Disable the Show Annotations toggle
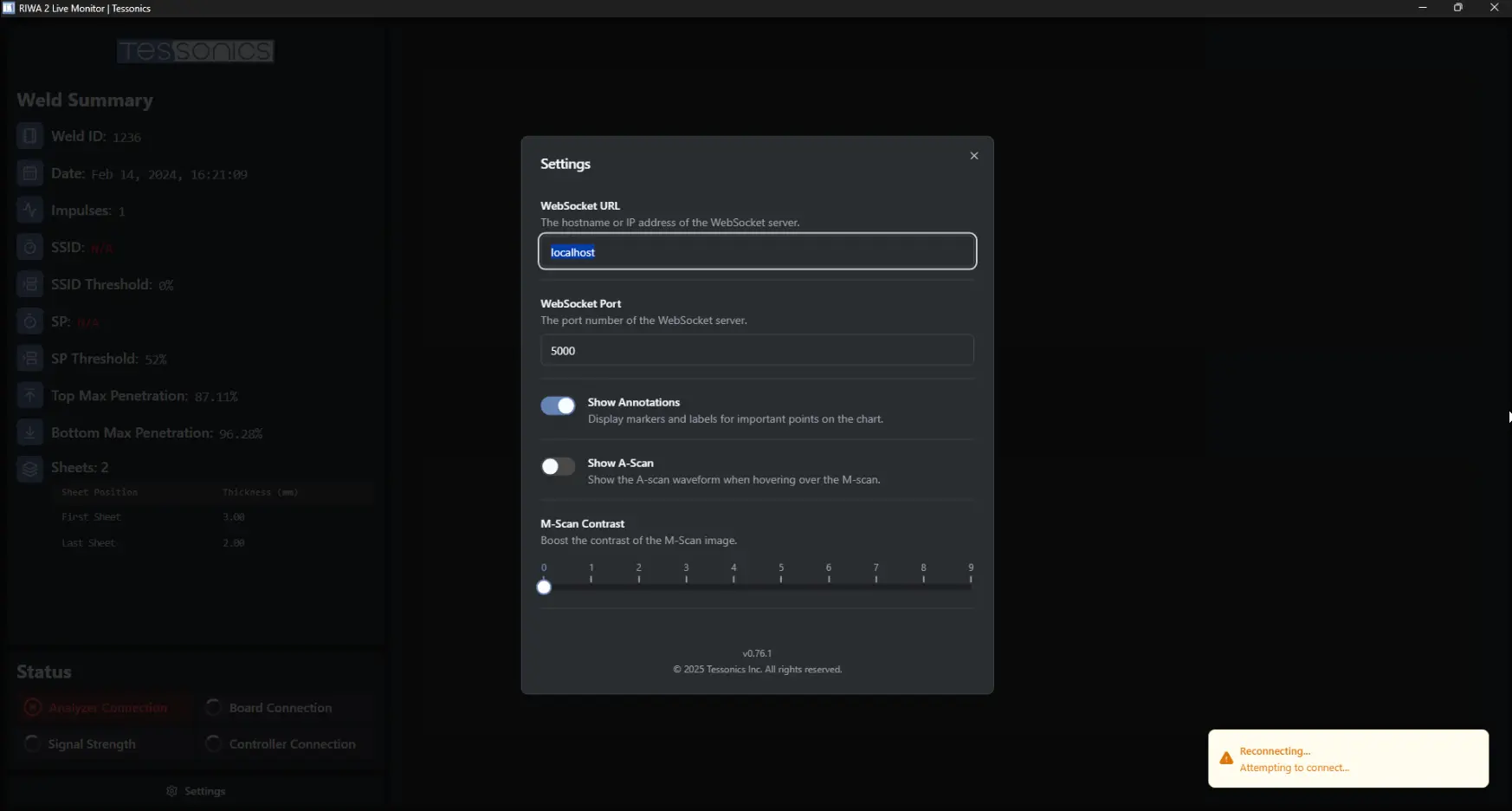This screenshot has width=1512, height=811. [x=558, y=405]
